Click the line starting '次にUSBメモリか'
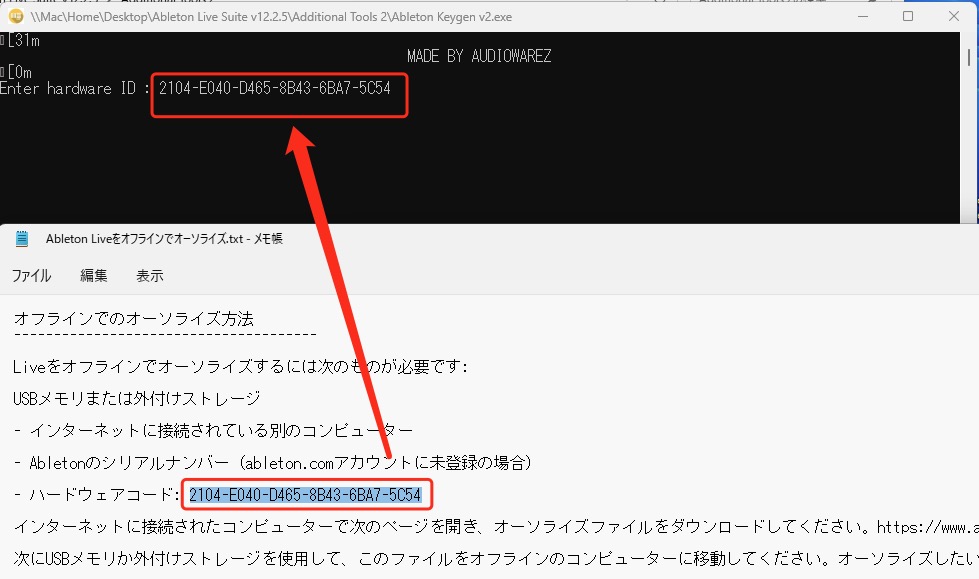The image size is (979, 579). (x=496, y=558)
